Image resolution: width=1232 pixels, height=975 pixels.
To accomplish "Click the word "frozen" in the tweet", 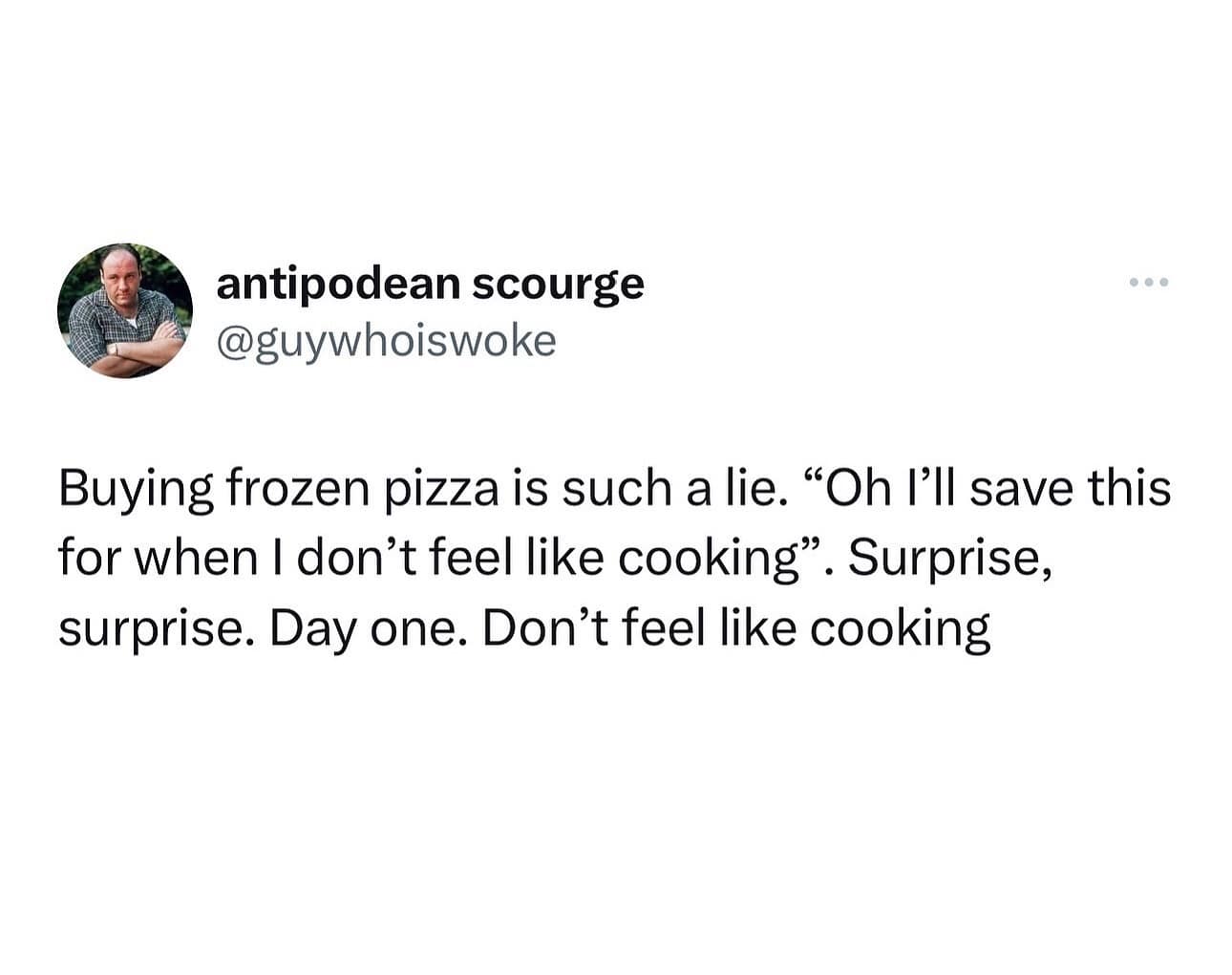I will (298, 488).
